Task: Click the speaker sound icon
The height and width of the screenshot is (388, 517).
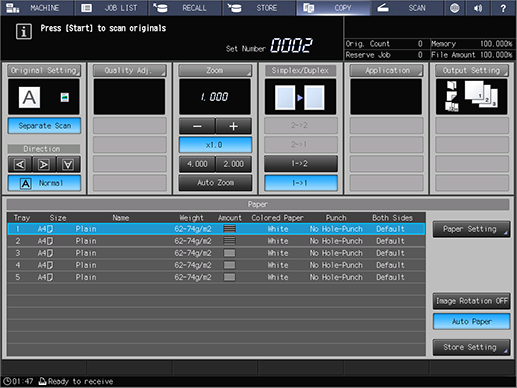Action: point(478,8)
